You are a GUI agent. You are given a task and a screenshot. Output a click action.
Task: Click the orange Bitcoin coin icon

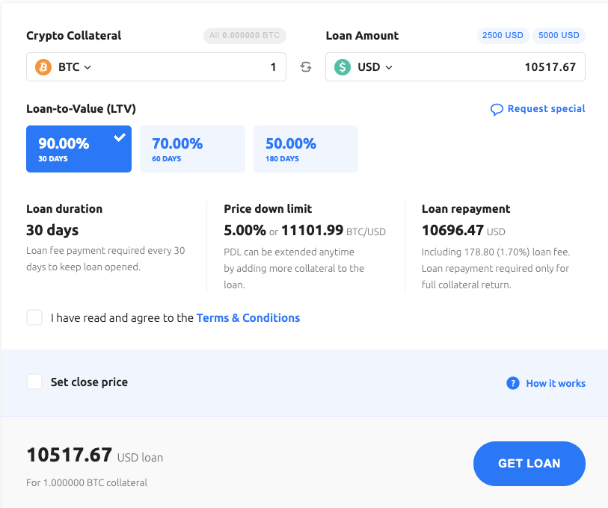point(43,67)
